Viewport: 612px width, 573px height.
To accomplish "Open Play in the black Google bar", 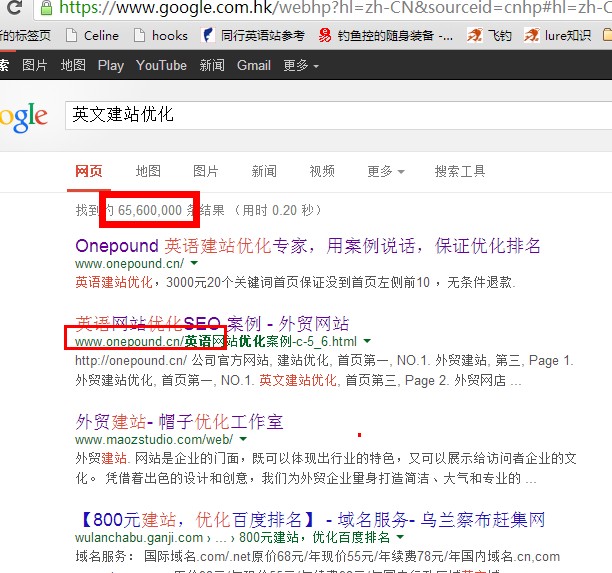I will (111, 66).
